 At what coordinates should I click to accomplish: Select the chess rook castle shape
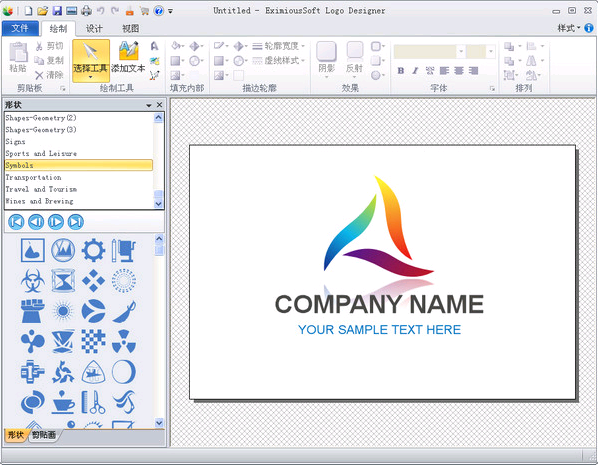tap(32, 311)
